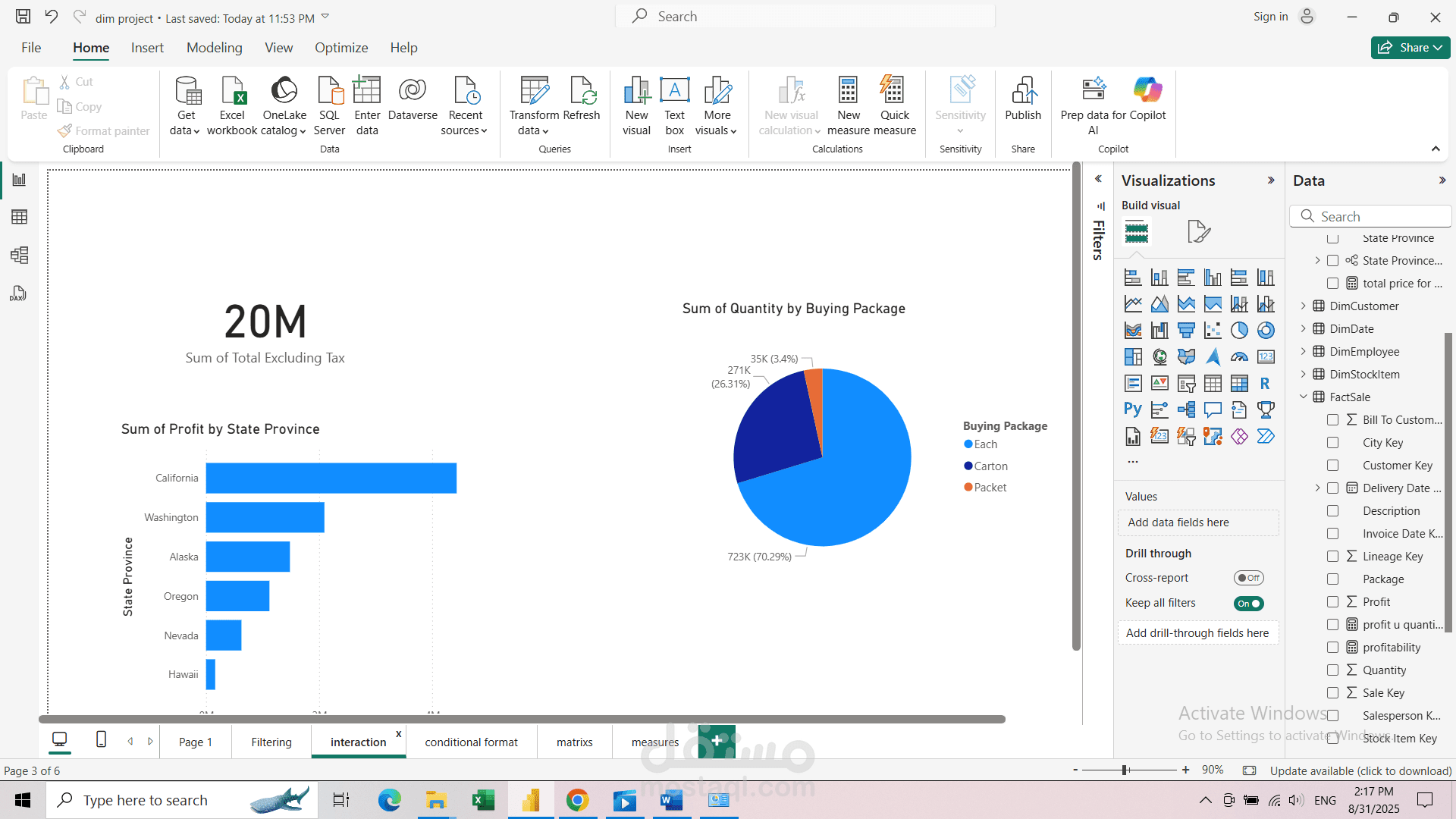Add a new report page
Viewport: 1456px width, 819px height.
point(717,741)
